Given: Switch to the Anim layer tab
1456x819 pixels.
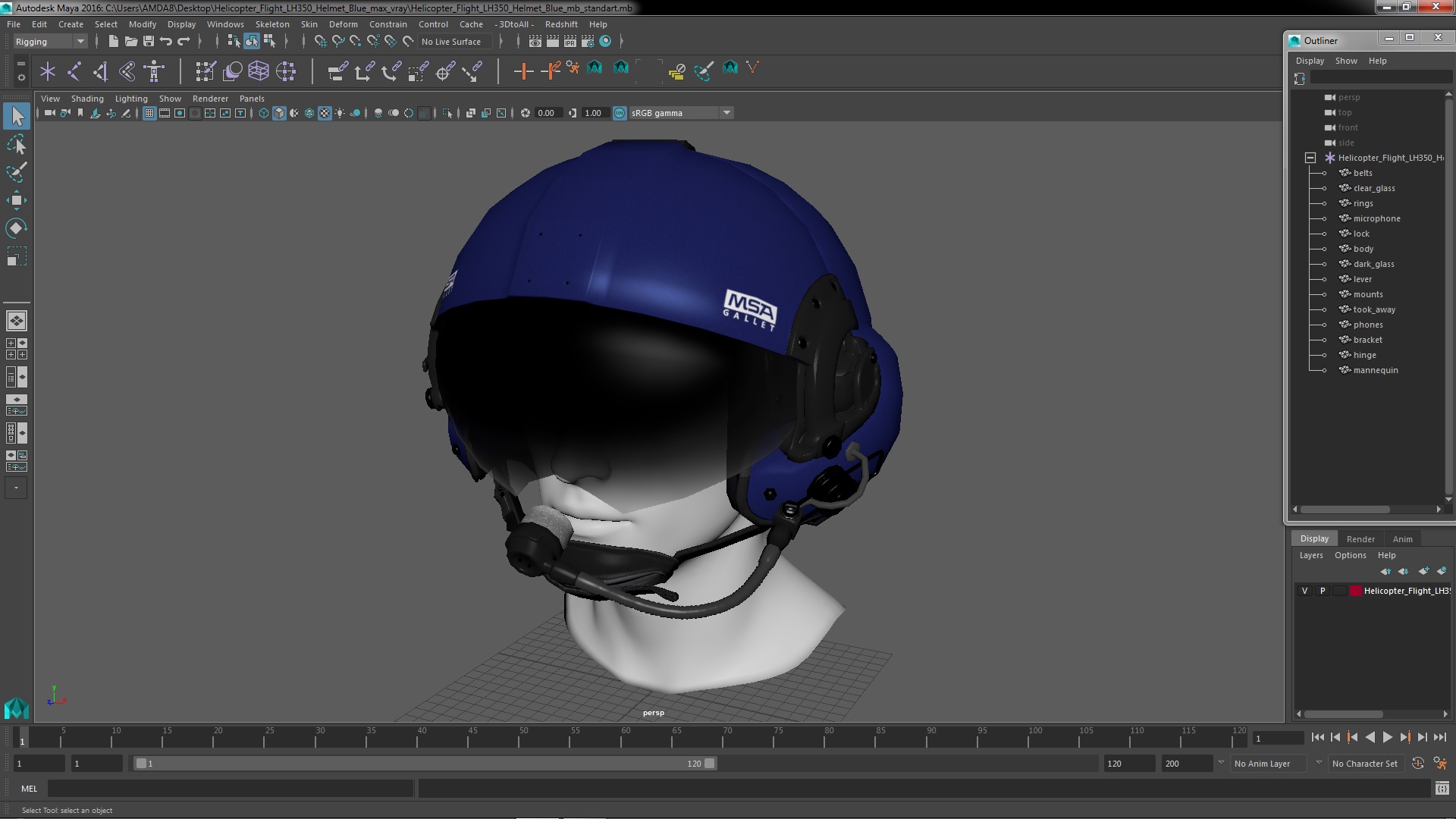Looking at the screenshot, I should click(x=1402, y=539).
